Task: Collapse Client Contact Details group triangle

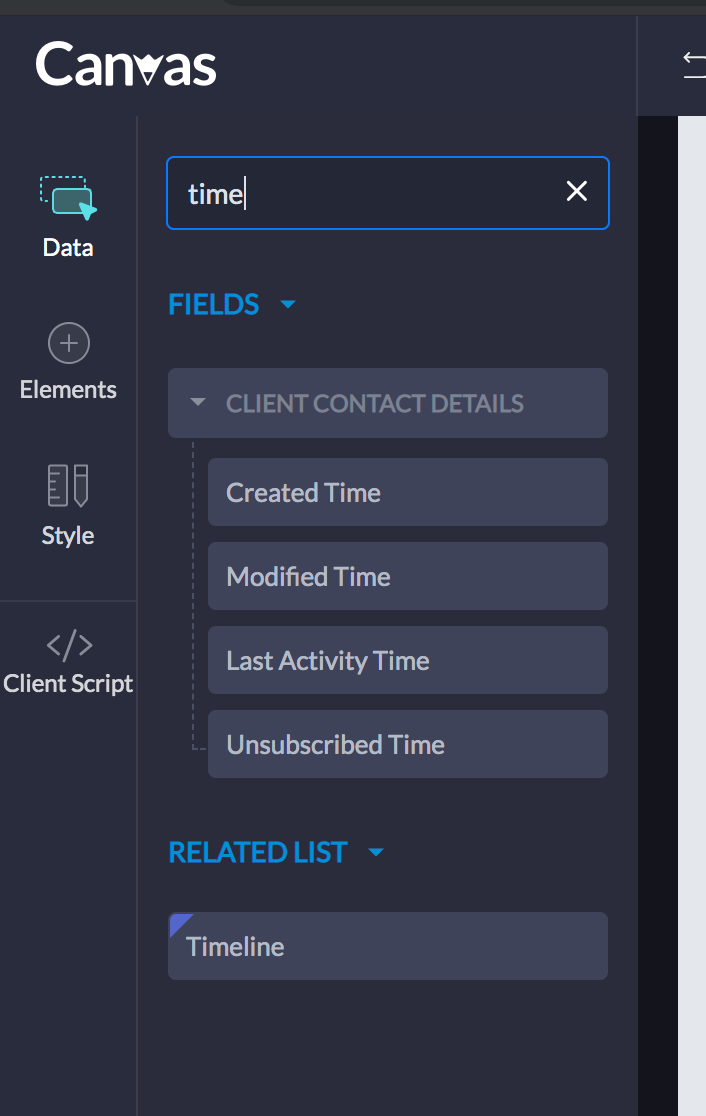Action: point(198,403)
